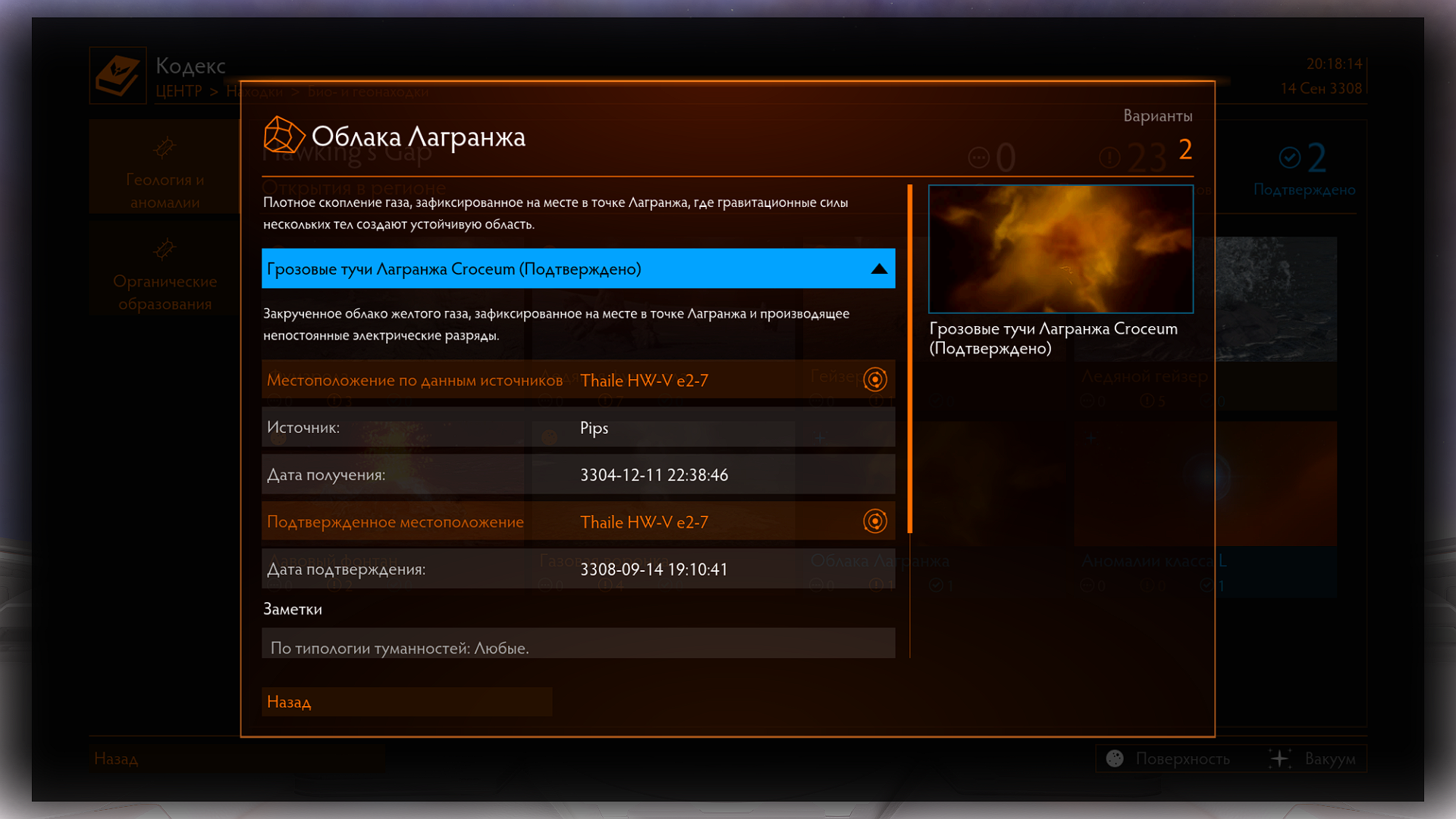Image resolution: width=1456 pixels, height=819 pixels.
Task: Switch filter to Поверхность
Action: 1169,758
